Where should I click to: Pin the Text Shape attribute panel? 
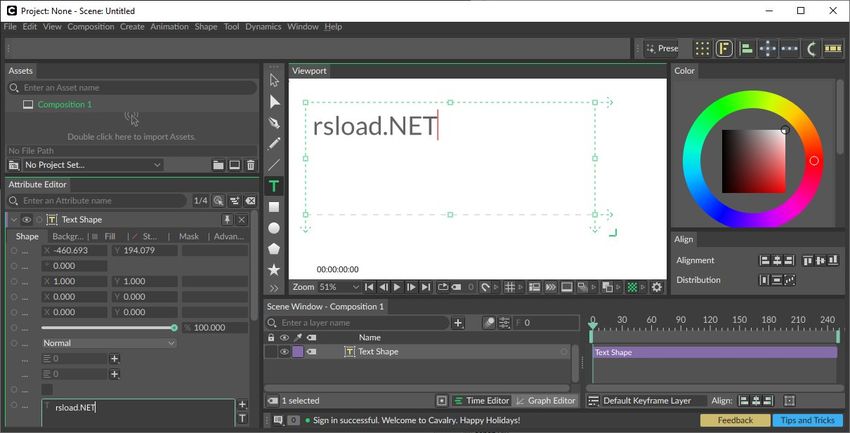pyautogui.click(x=227, y=219)
